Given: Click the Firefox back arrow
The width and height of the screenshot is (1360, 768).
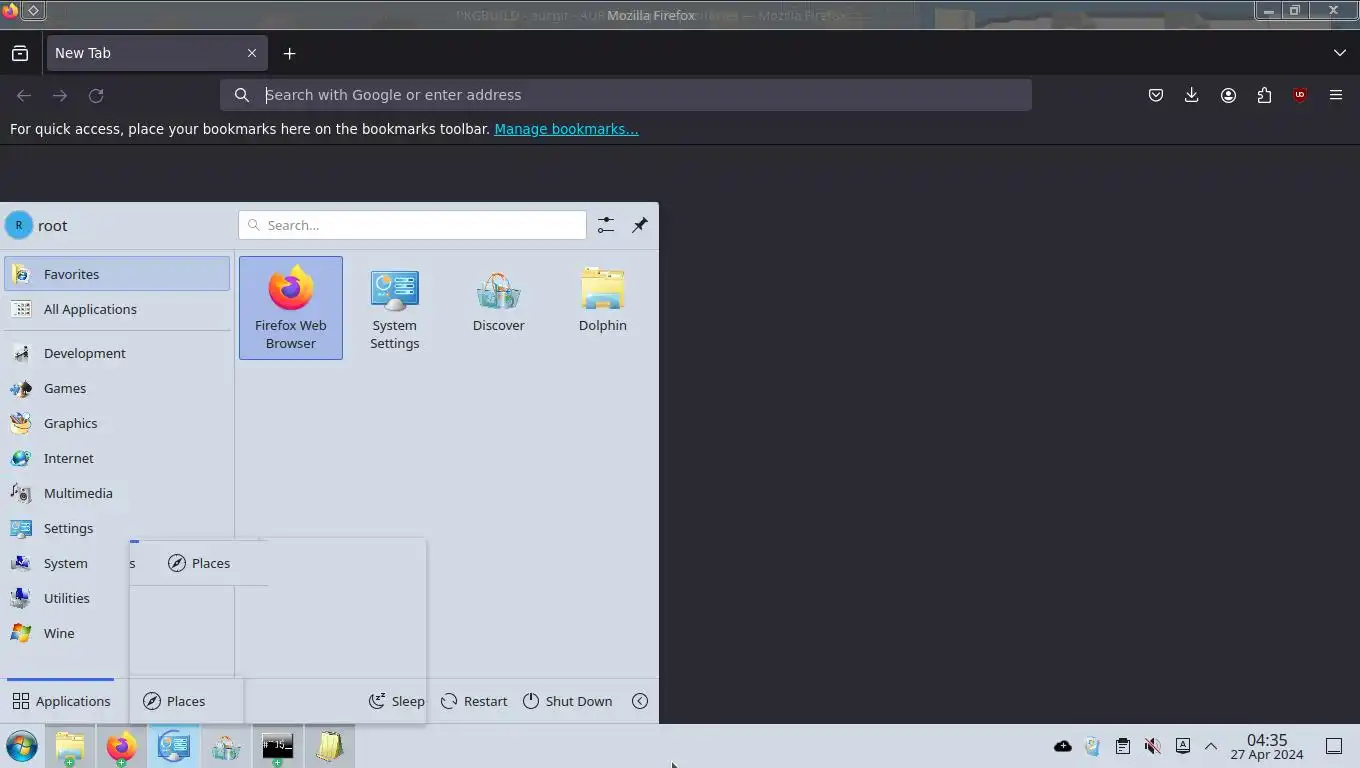Looking at the screenshot, I should pyautogui.click(x=24, y=95).
